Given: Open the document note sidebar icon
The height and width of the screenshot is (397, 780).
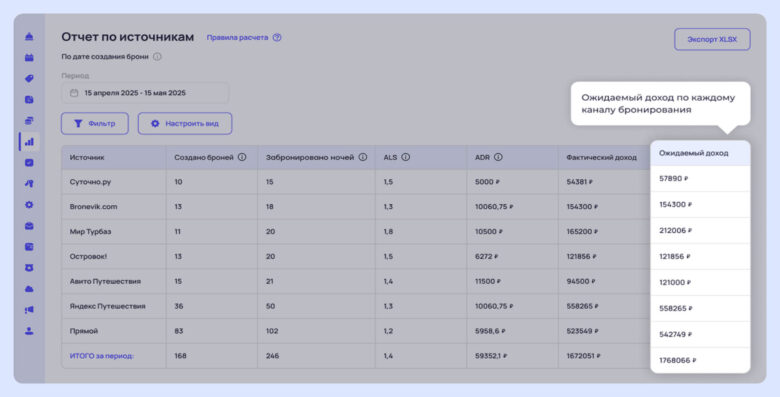Looking at the screenshot, I should 29,99.
